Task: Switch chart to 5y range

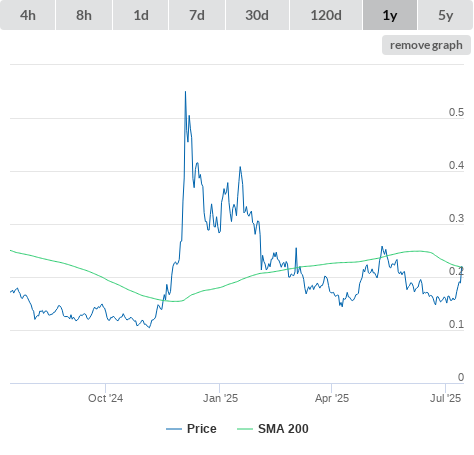Action: [x=446, y=15]
